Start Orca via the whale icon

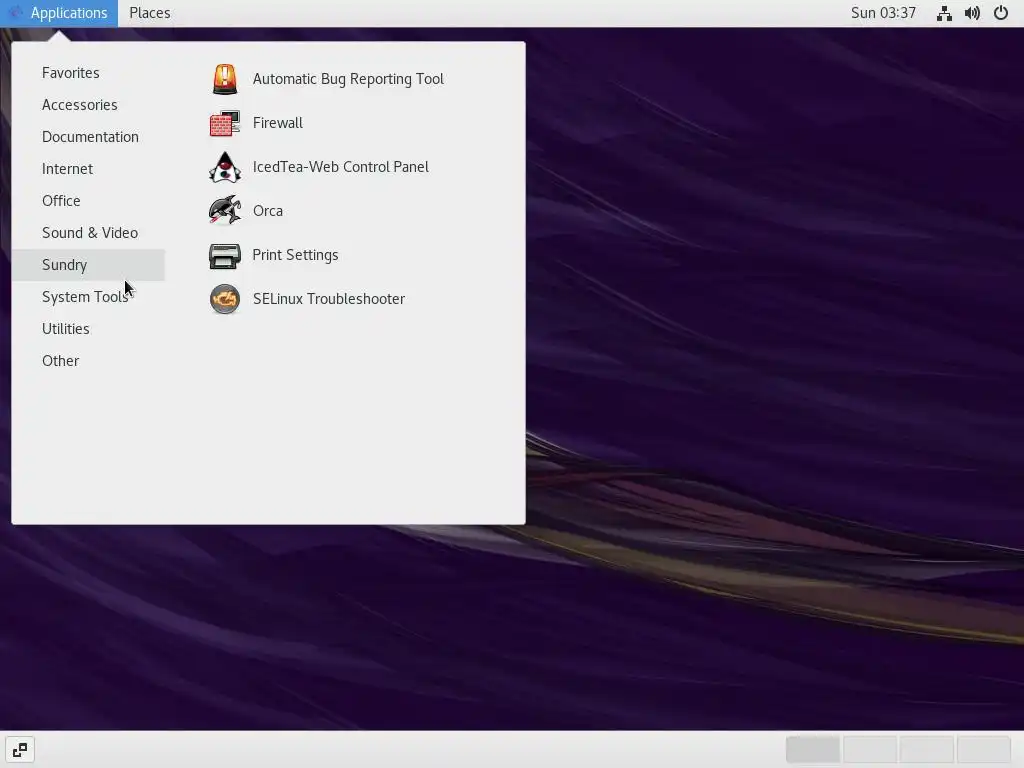click(x=225, y=211)
